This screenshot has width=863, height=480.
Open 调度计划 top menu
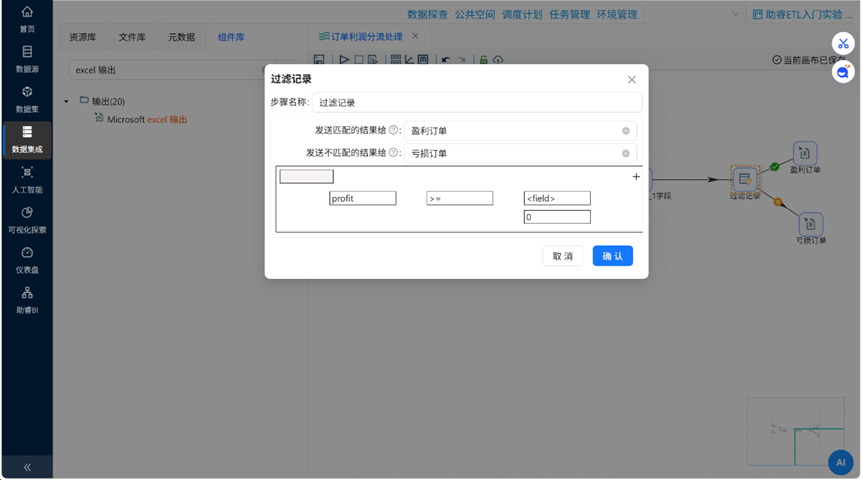coord(522,14)
